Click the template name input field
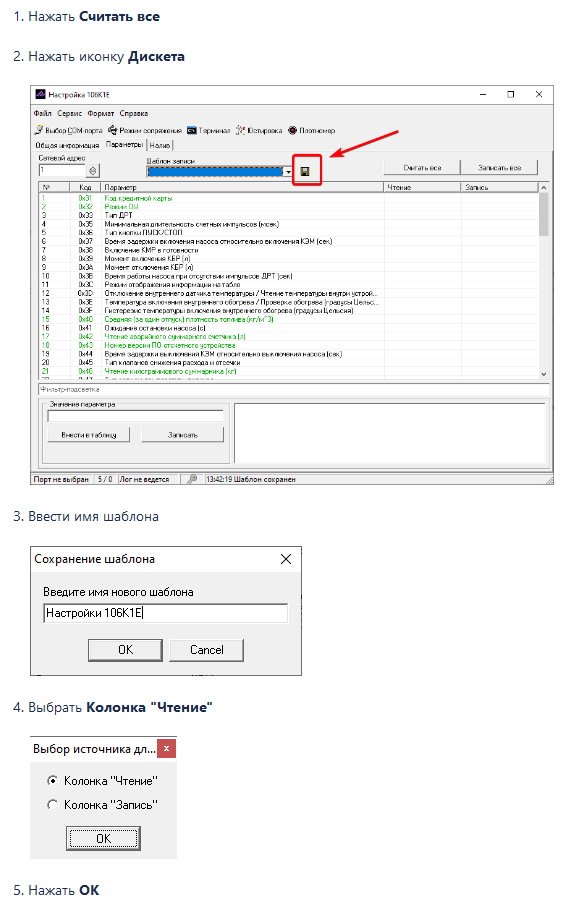The height and width of the screenshot is (903, 564). tap(166, 613)
